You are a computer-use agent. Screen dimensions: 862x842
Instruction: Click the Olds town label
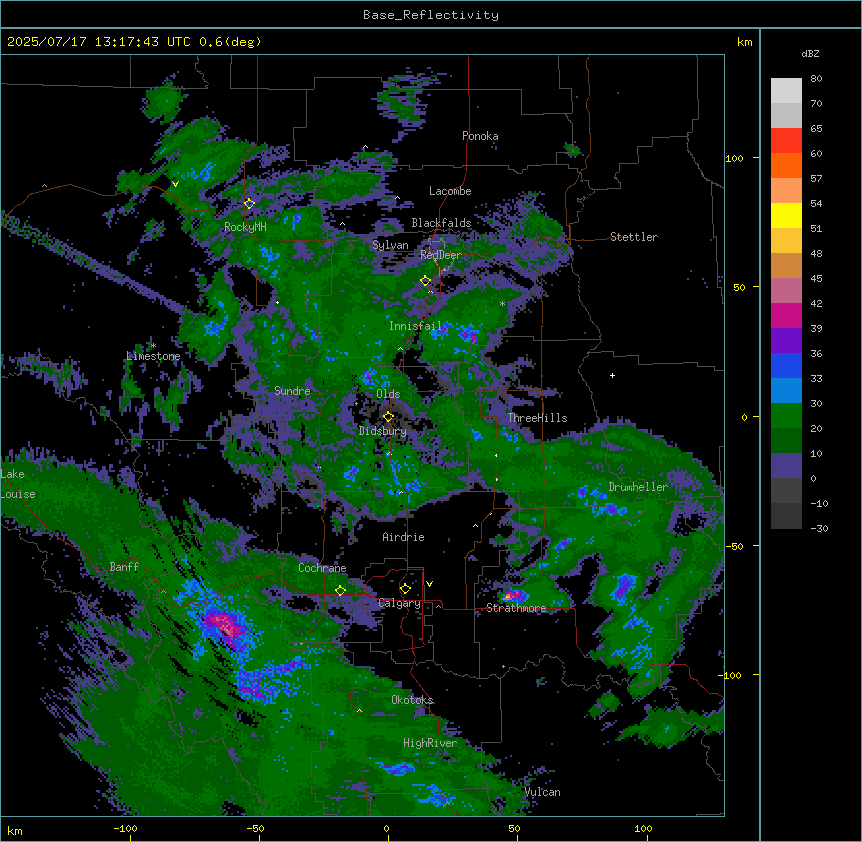tap(388, 394)
